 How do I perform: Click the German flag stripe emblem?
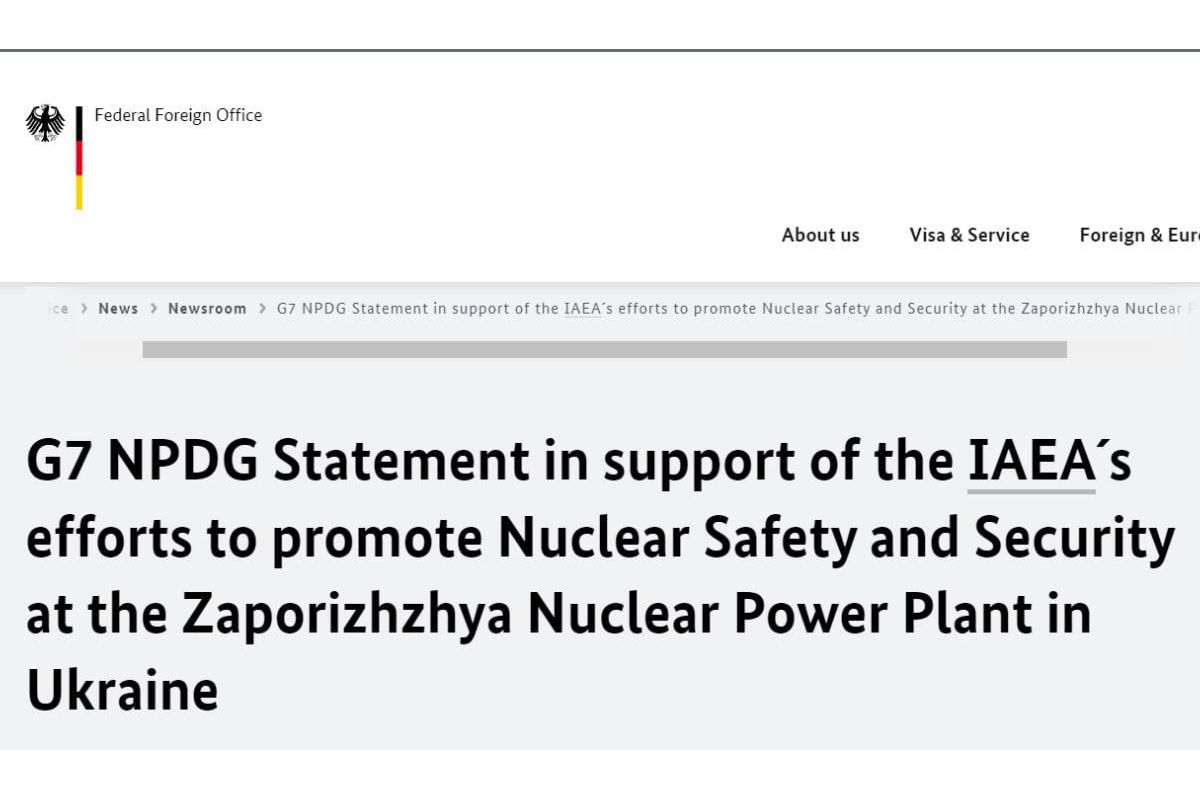79,158
